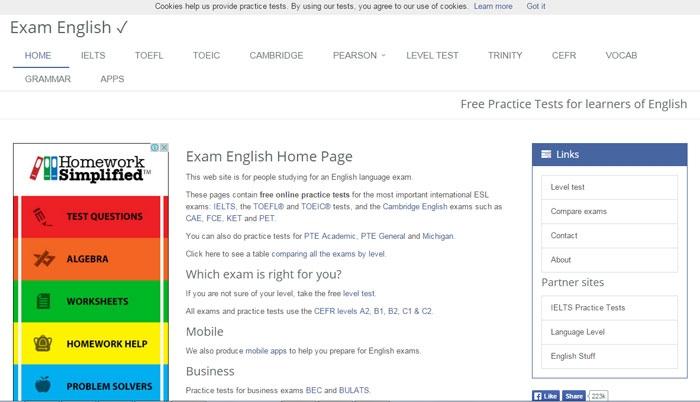Open the Grammar menu item
Viewport: 700px width, 402px height.
click(x=48, y=79)
